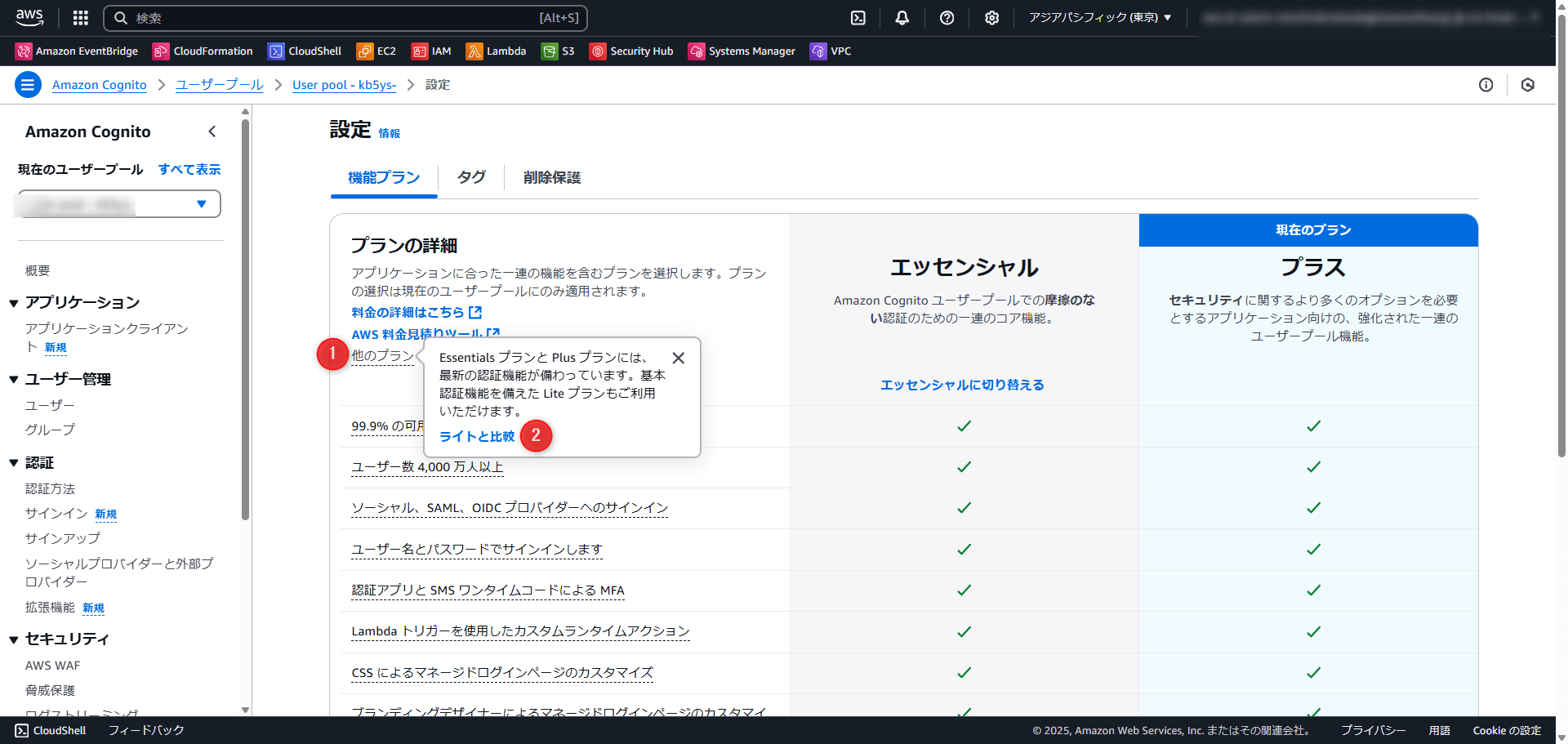
Task: Open the Tokyo region selector dropdown
Action: [x=1100, y=17]
